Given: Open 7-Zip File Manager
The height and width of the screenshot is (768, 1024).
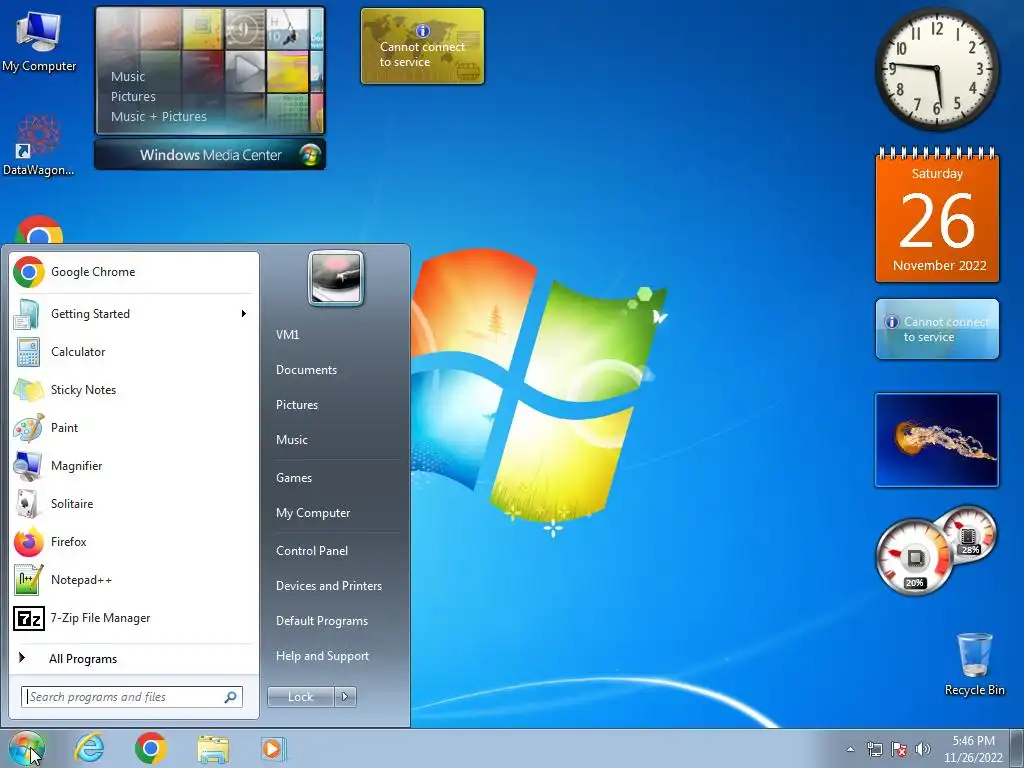Looking at the screenshot, I should click(134, 618).
